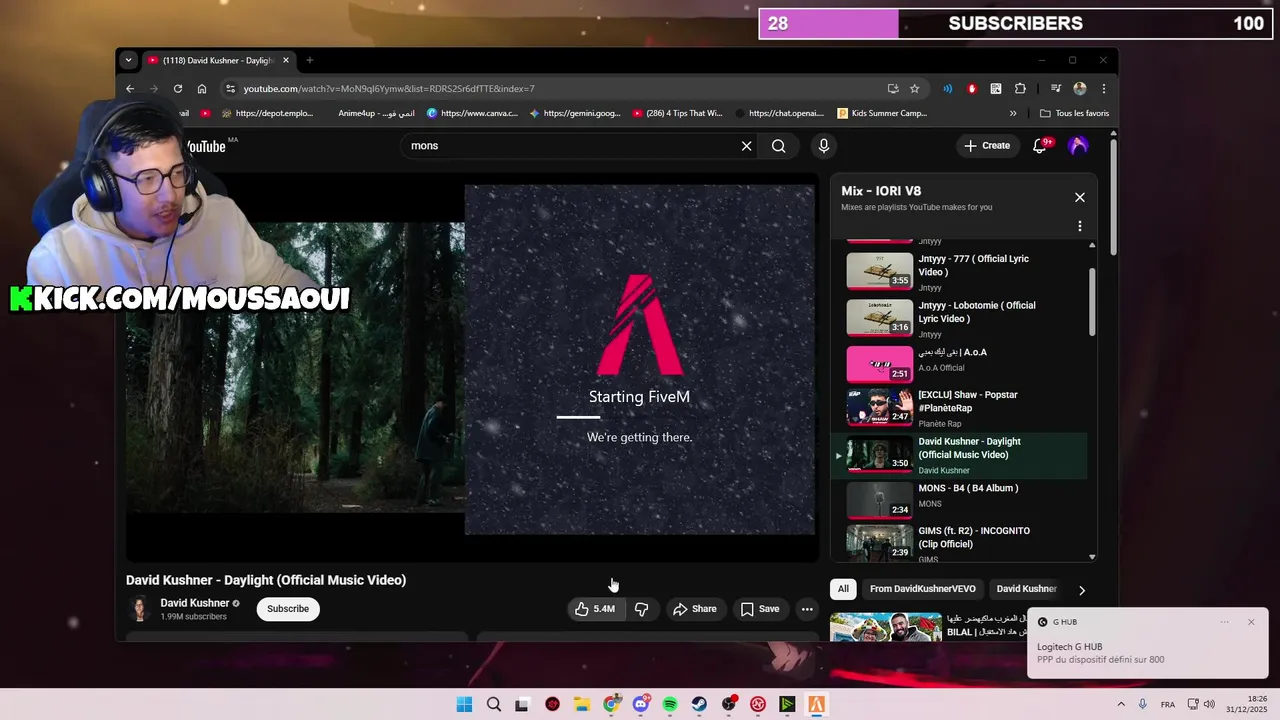Select the All filter chip
The image size is (1280, 720).
coord(843,589)
